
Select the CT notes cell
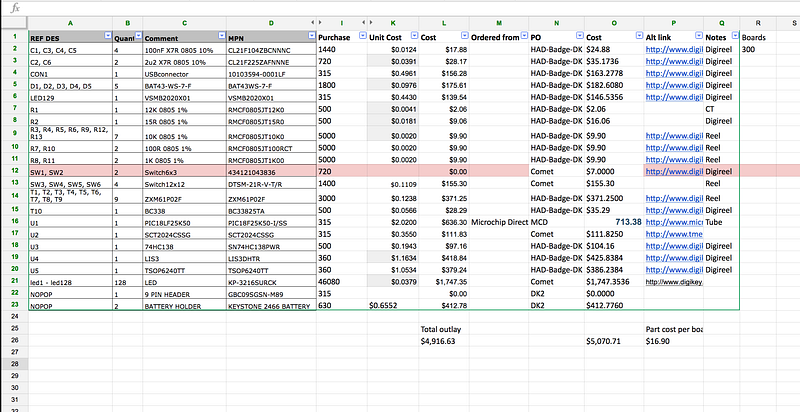pyautogui.click(x=722, y=109)
